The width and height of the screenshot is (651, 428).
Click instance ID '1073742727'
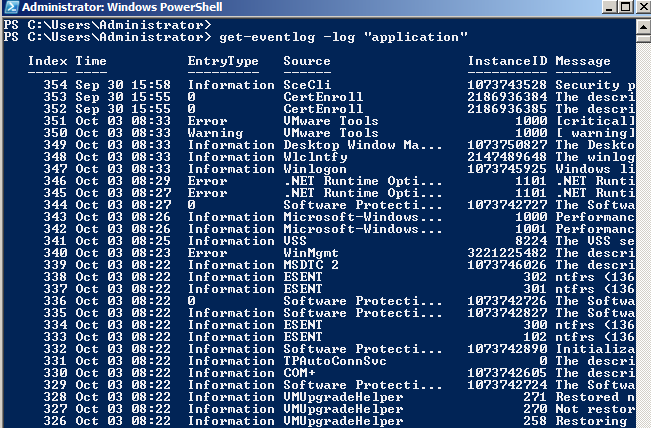507,205
